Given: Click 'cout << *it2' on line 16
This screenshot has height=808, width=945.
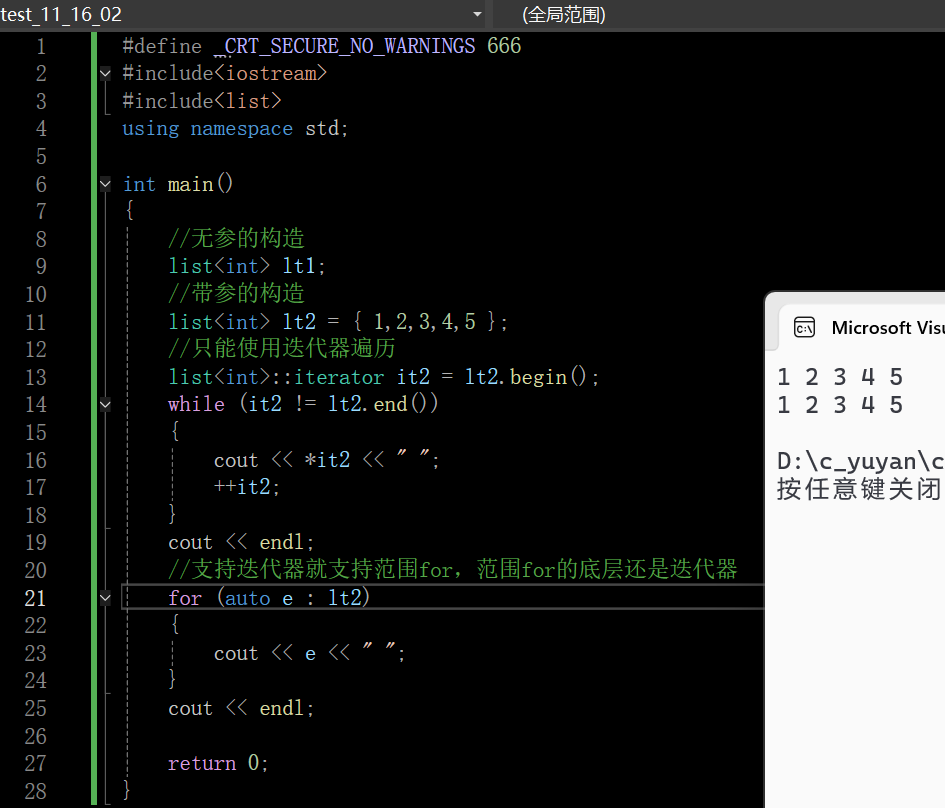Looking at the screenshot, I should pos(282,460).
